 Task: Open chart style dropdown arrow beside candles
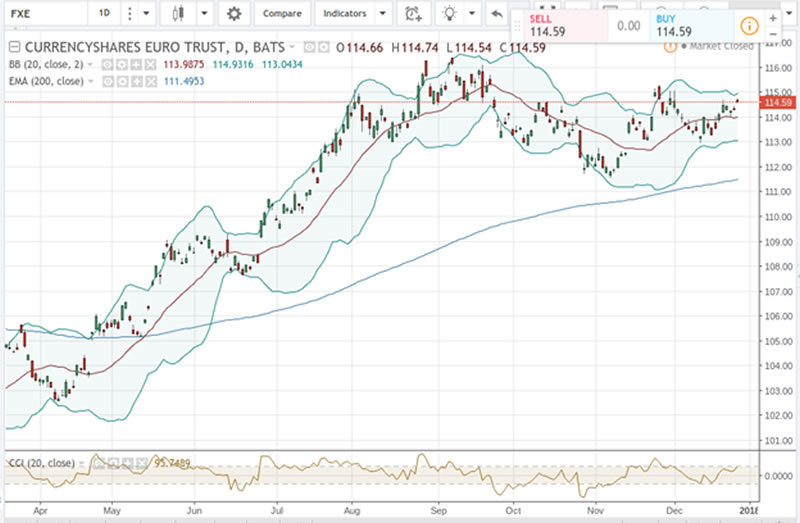coord(205,14)
